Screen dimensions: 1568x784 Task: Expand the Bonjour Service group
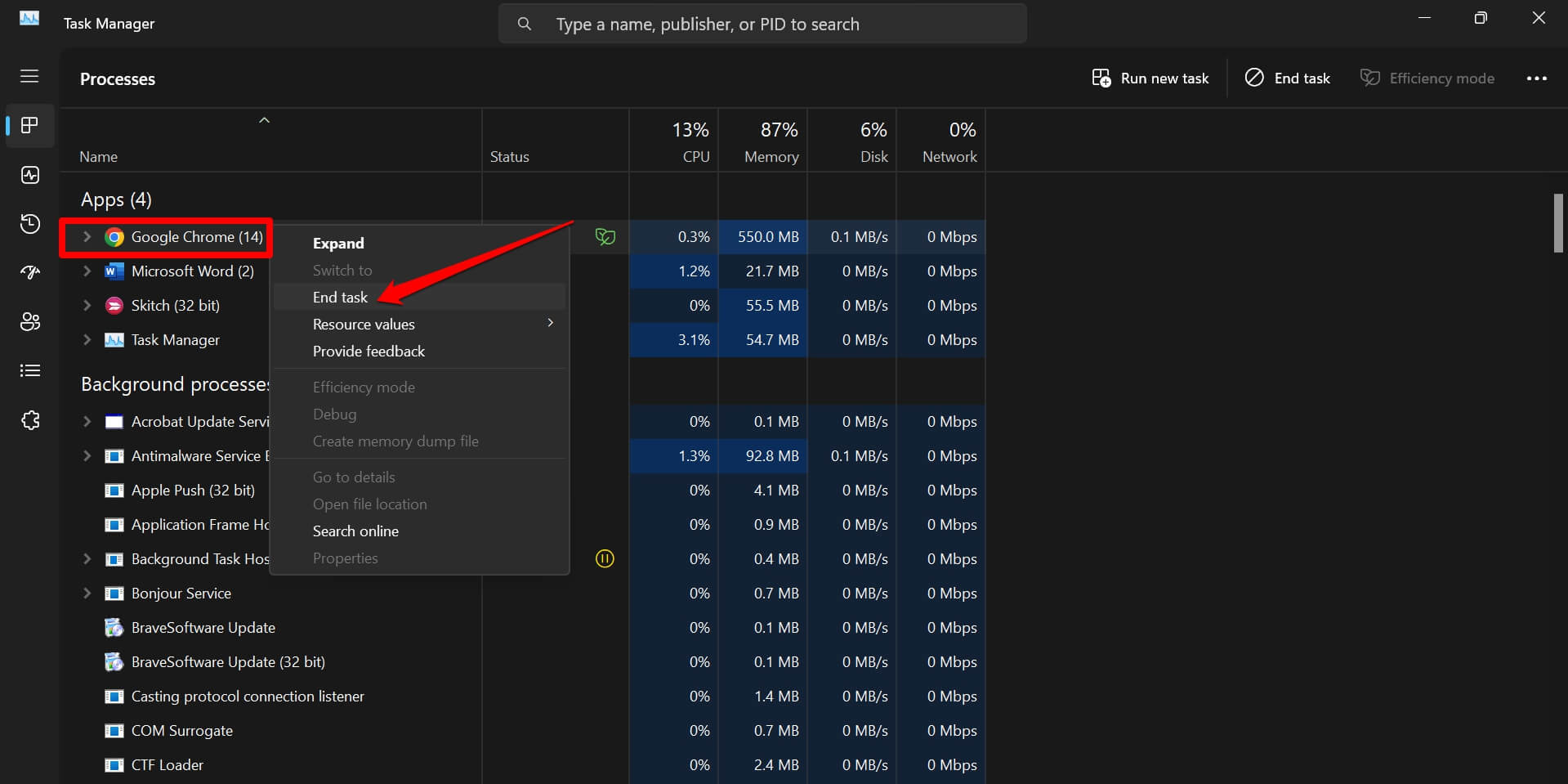(x=87, y=594)
